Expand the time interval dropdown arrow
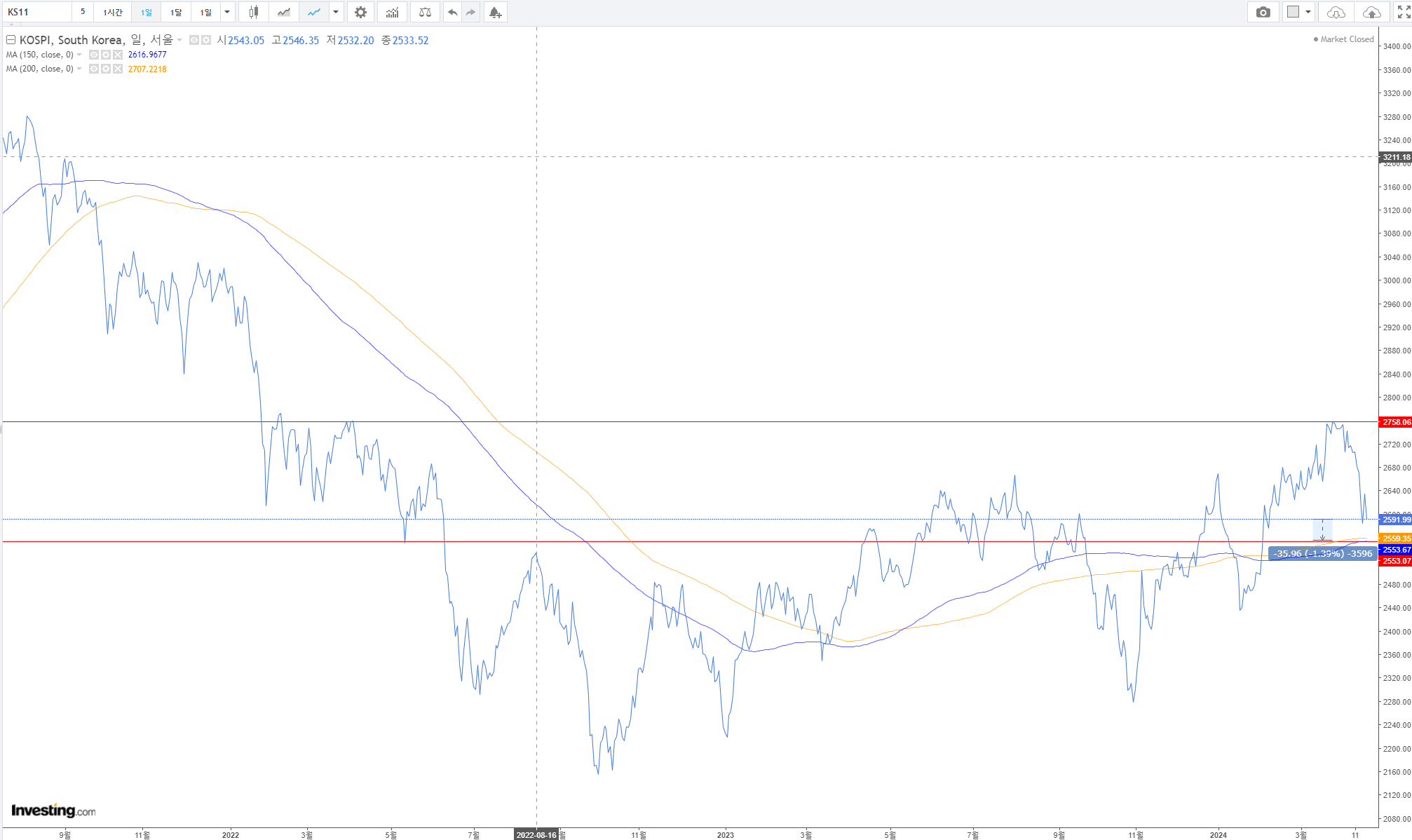 227,12
